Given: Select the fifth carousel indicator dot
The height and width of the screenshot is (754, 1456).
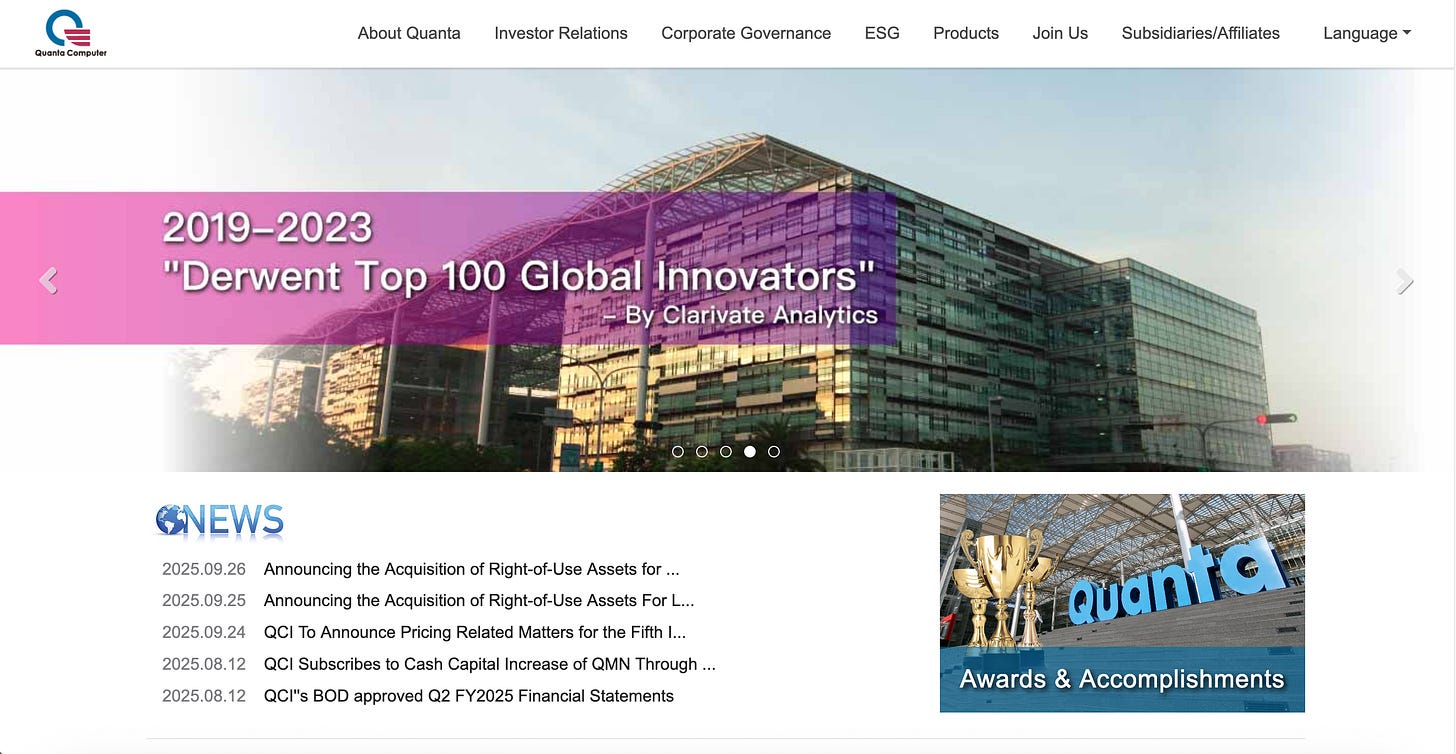Looking at the screenshot, I should click(x=774, y=452).
